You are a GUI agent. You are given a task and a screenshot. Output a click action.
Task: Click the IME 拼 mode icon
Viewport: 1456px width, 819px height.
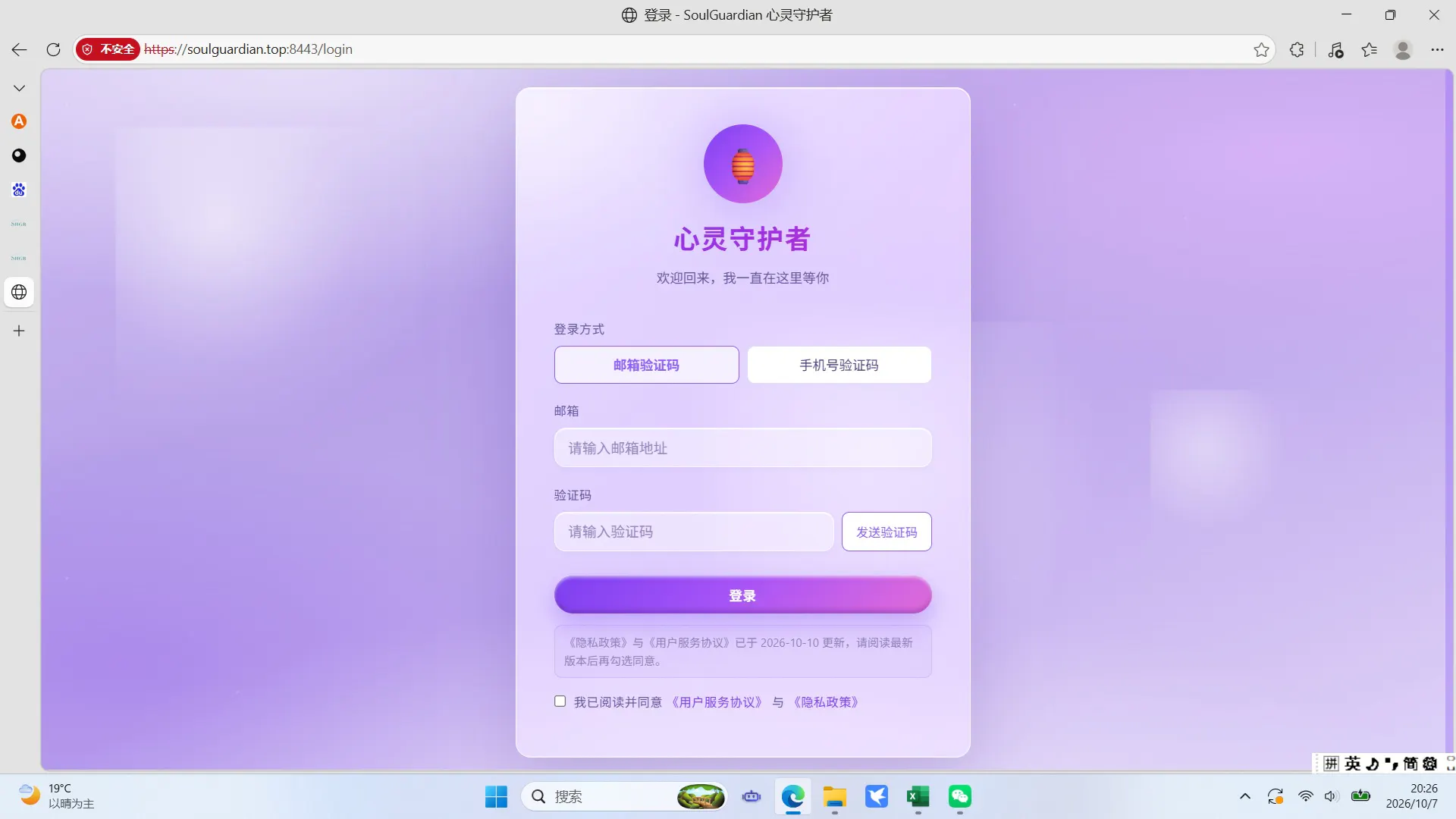pos(1332,764)
